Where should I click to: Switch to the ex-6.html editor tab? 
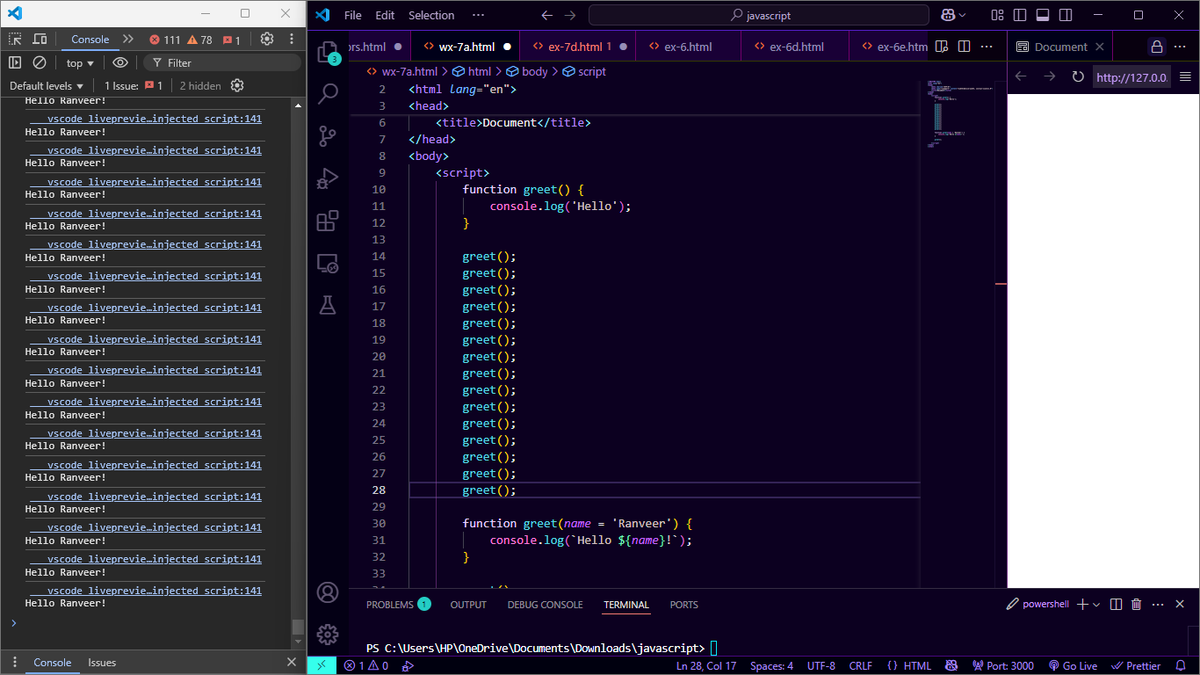tap(688, 47)
